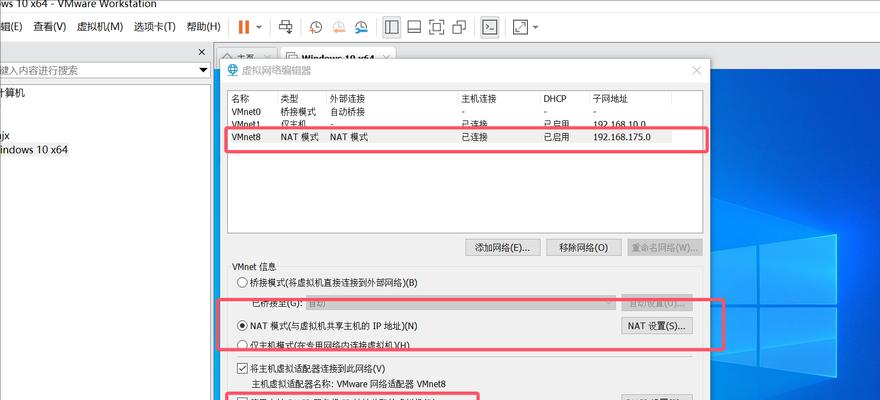
Task: Pause the virtual machine with the orange pause icon
Action: 244,27
